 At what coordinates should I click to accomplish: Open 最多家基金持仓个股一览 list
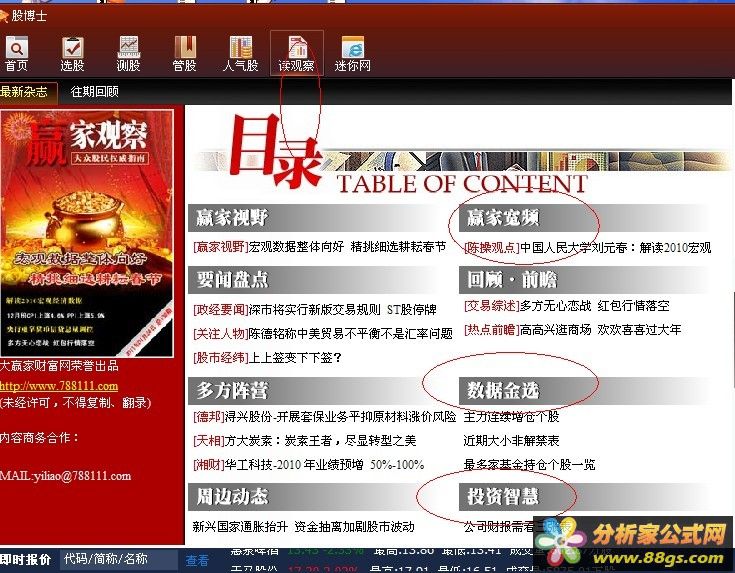(x=529, y=465)
